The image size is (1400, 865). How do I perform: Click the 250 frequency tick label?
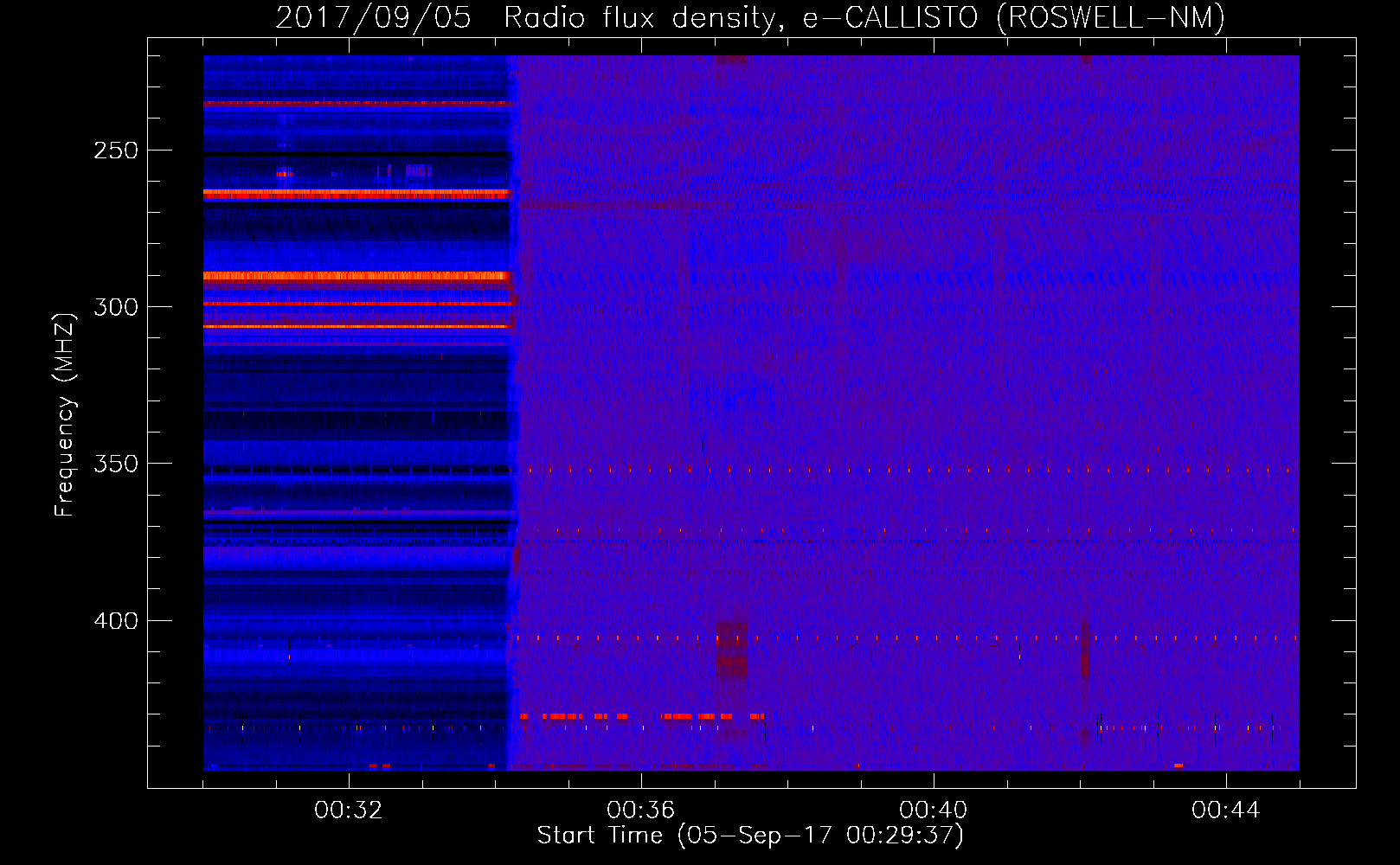click(116, 151)
